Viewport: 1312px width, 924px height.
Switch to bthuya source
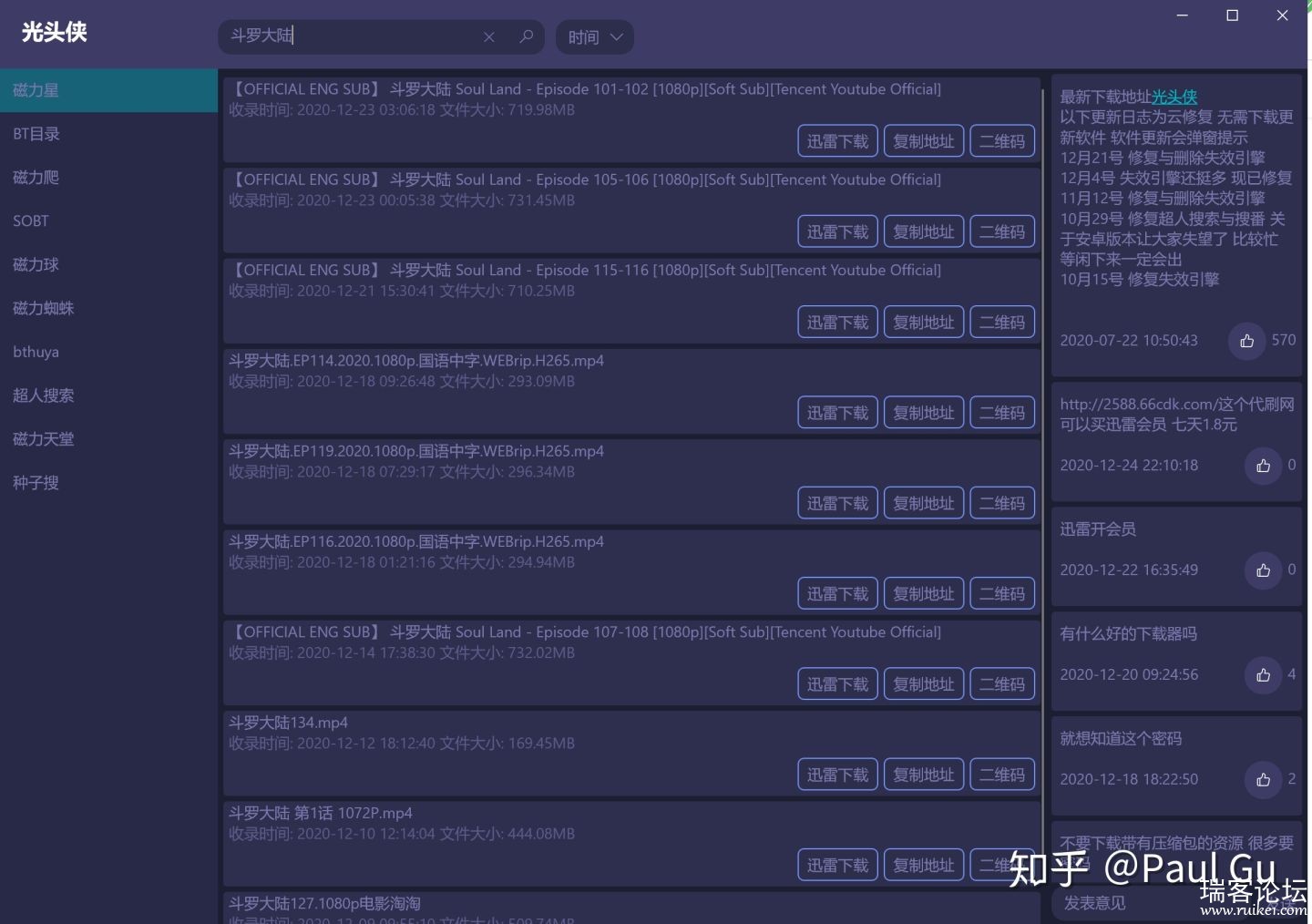pos(108,353)
